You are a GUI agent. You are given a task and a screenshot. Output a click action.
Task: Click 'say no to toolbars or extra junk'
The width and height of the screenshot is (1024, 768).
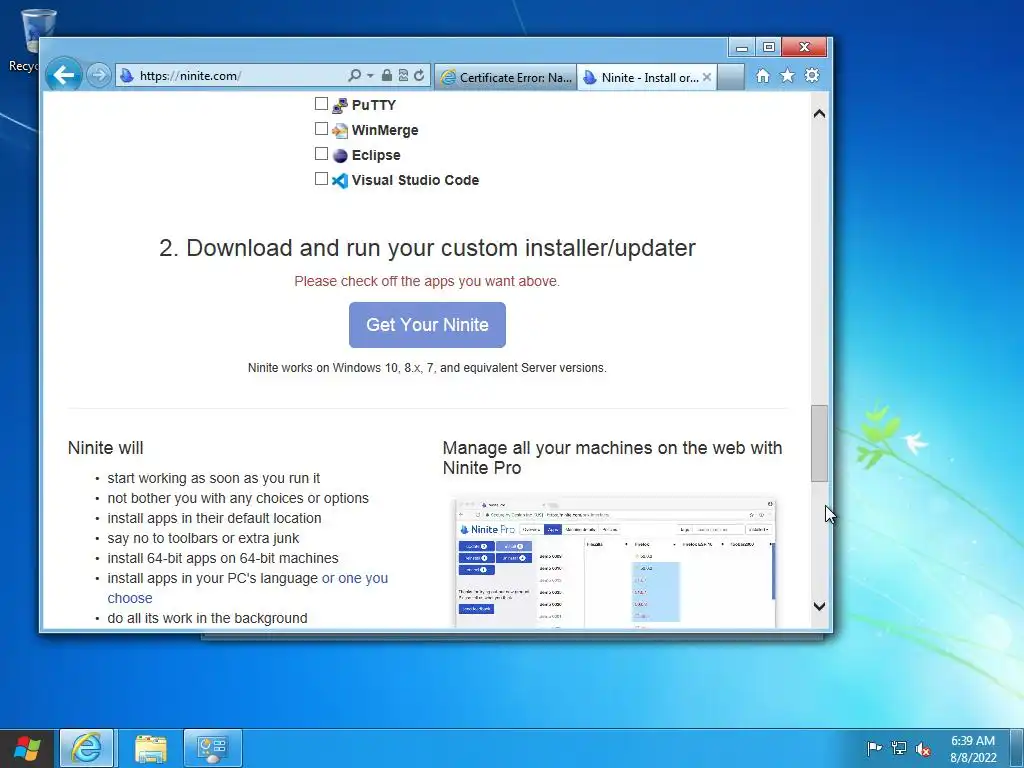(203, 538)
